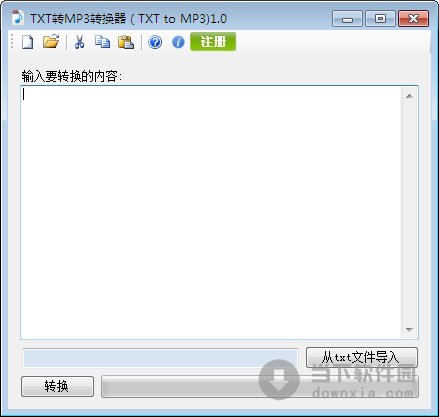Focus the large content text area
Screen dimensions: 439x417
[x=211, y=213]
